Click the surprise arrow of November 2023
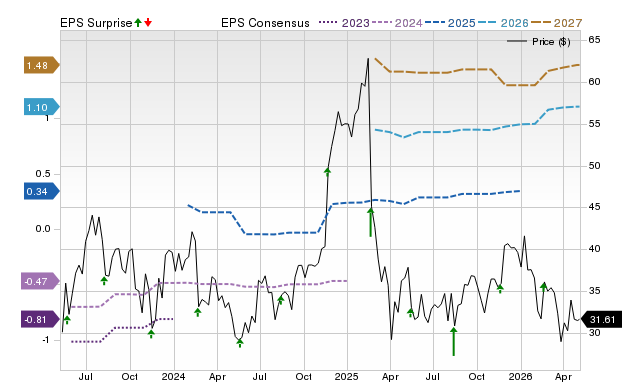Viewport: 640px width, 382px height. [151, 334]
